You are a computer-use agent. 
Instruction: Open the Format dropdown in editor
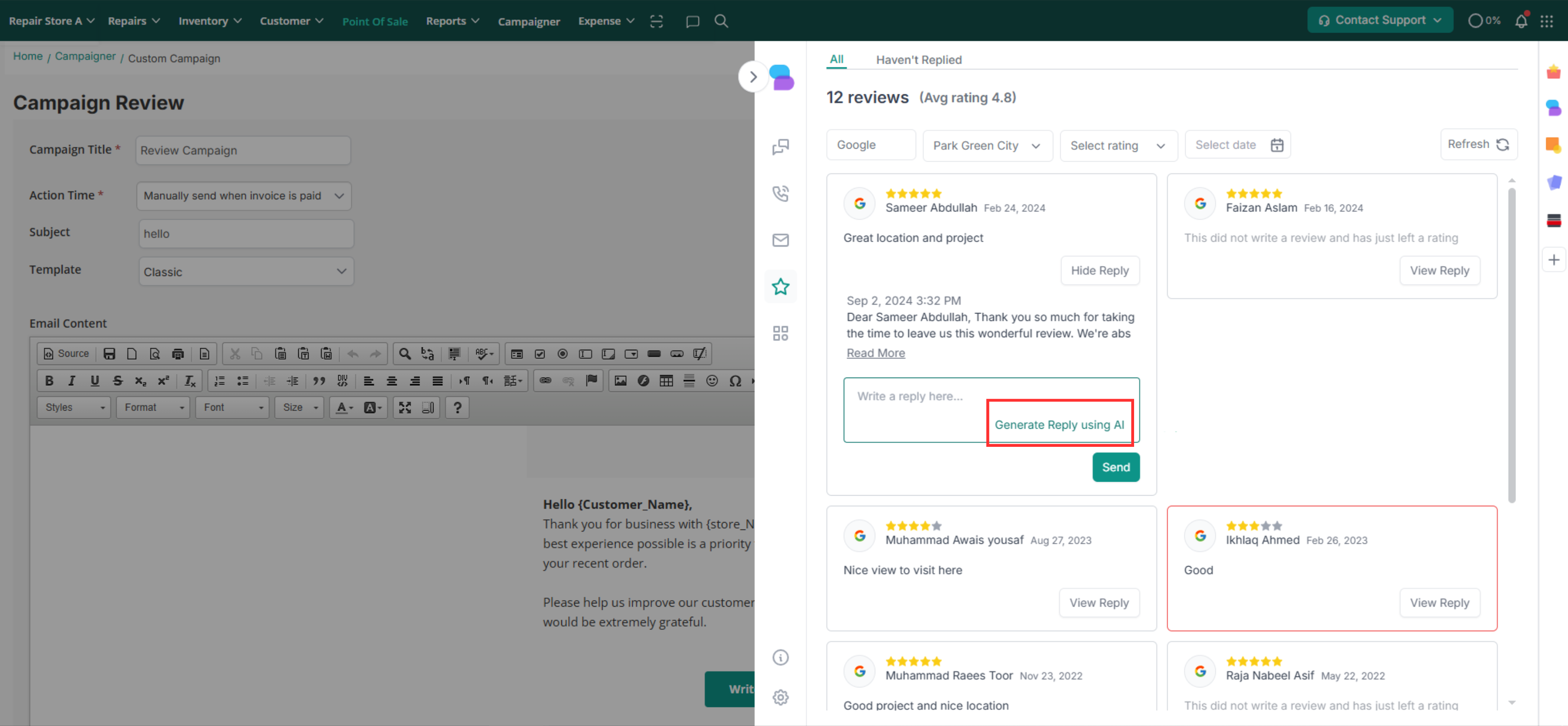pos(153,408)
